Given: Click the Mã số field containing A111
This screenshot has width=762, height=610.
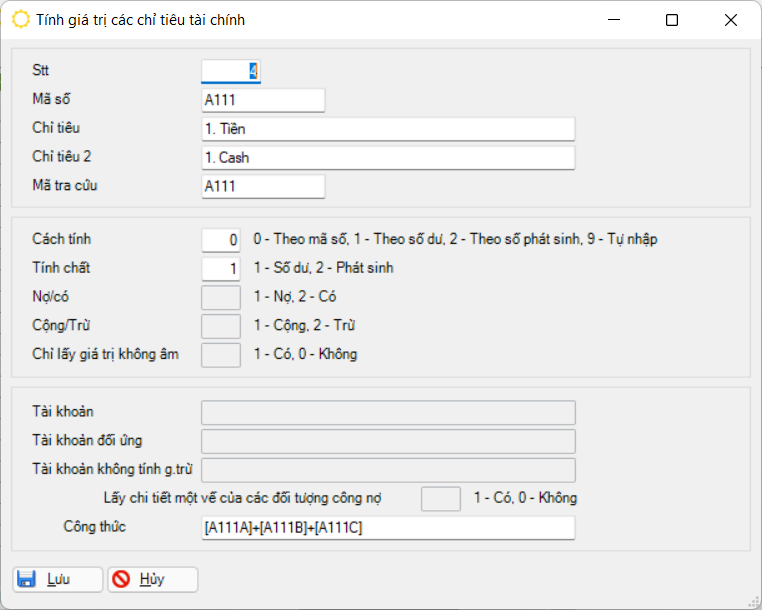Looking at the screenshot, I should click(263, 100).
